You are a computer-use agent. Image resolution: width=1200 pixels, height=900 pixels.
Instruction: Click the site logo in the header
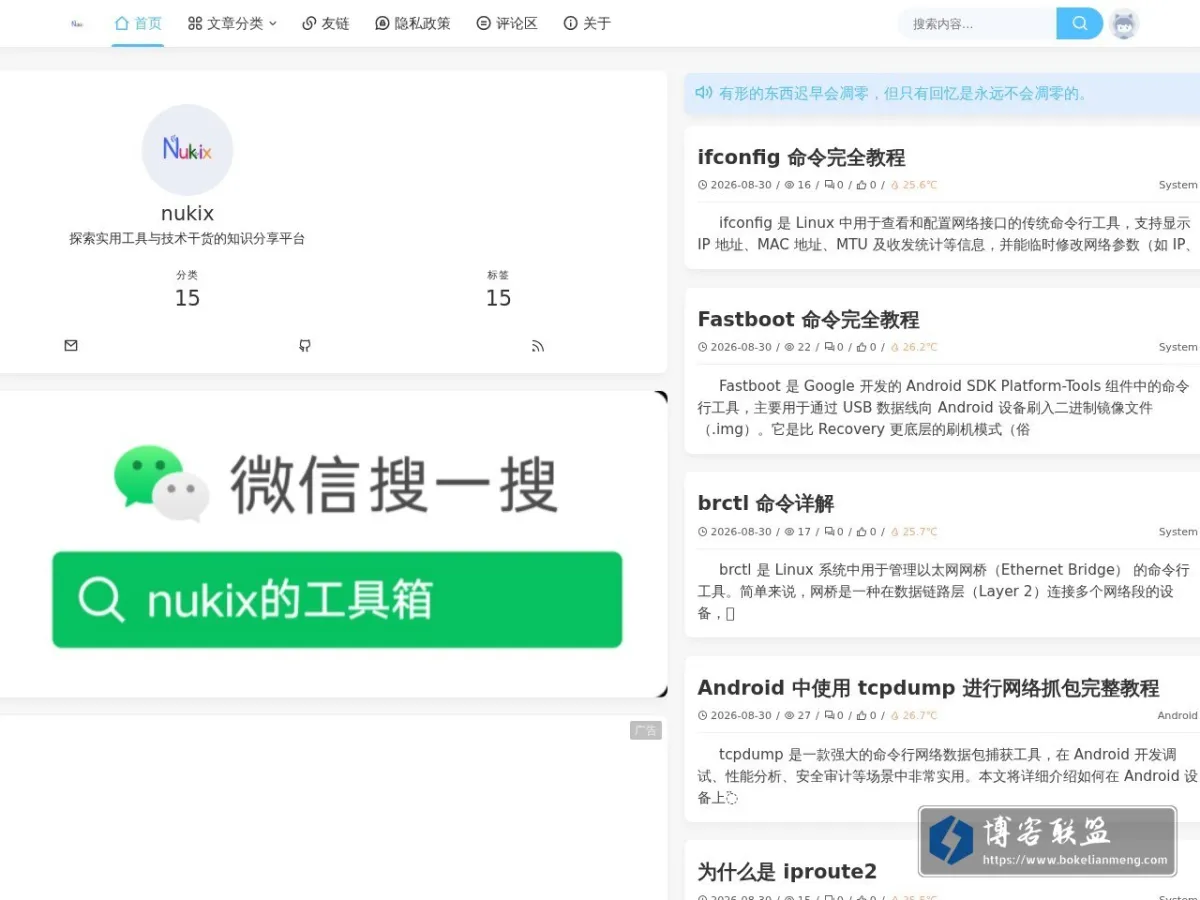77,23
